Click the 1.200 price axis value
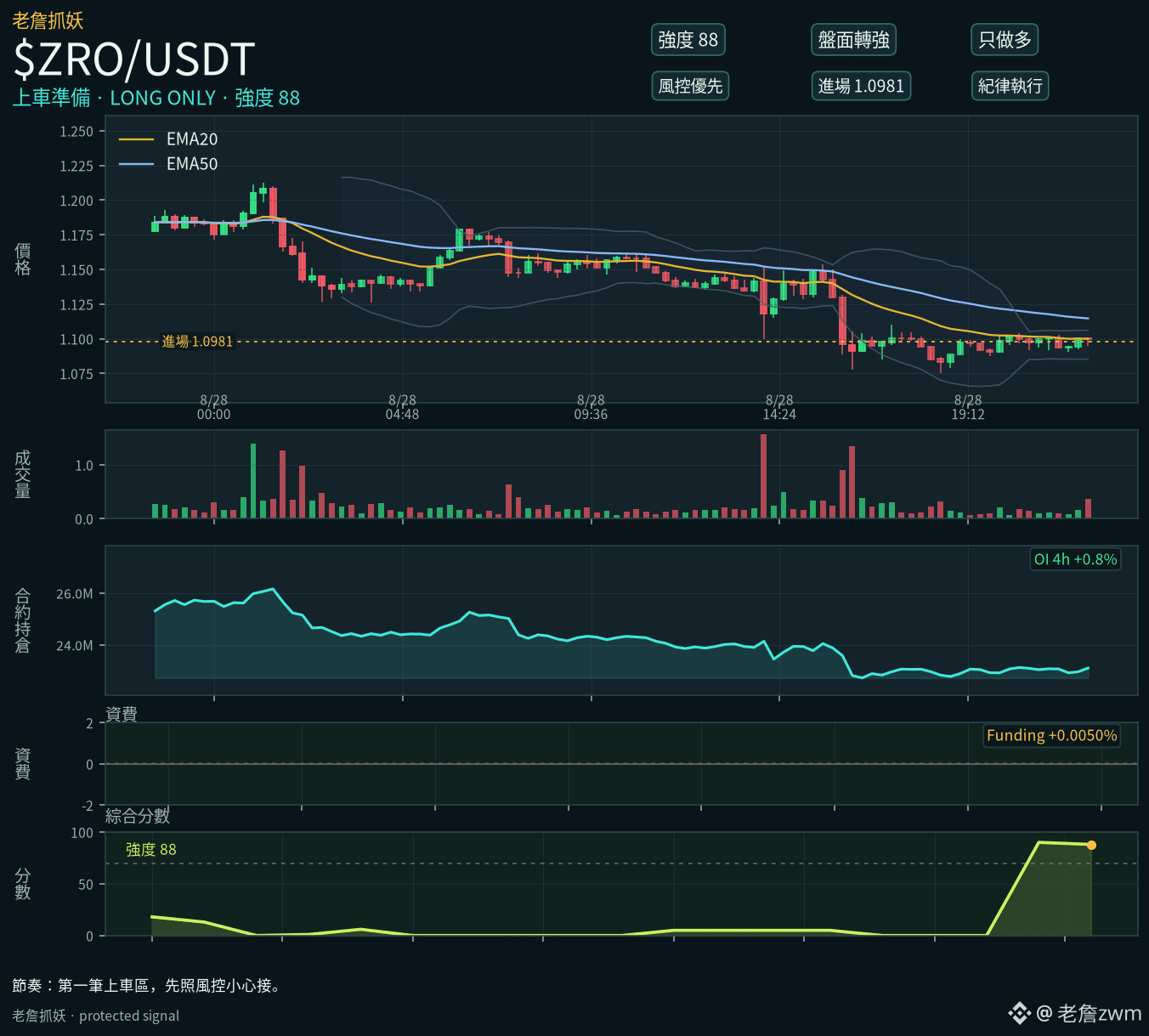1149x1036 pixels. point(76,201)
